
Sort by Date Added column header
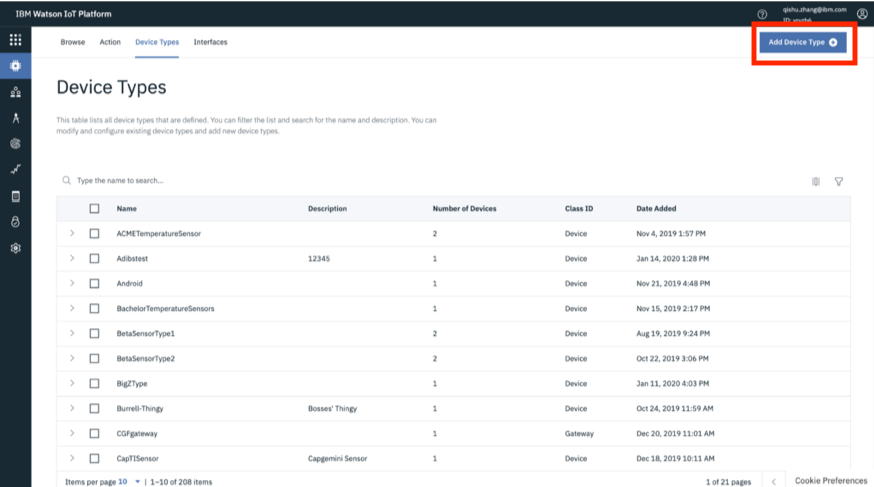click(656, 208)
